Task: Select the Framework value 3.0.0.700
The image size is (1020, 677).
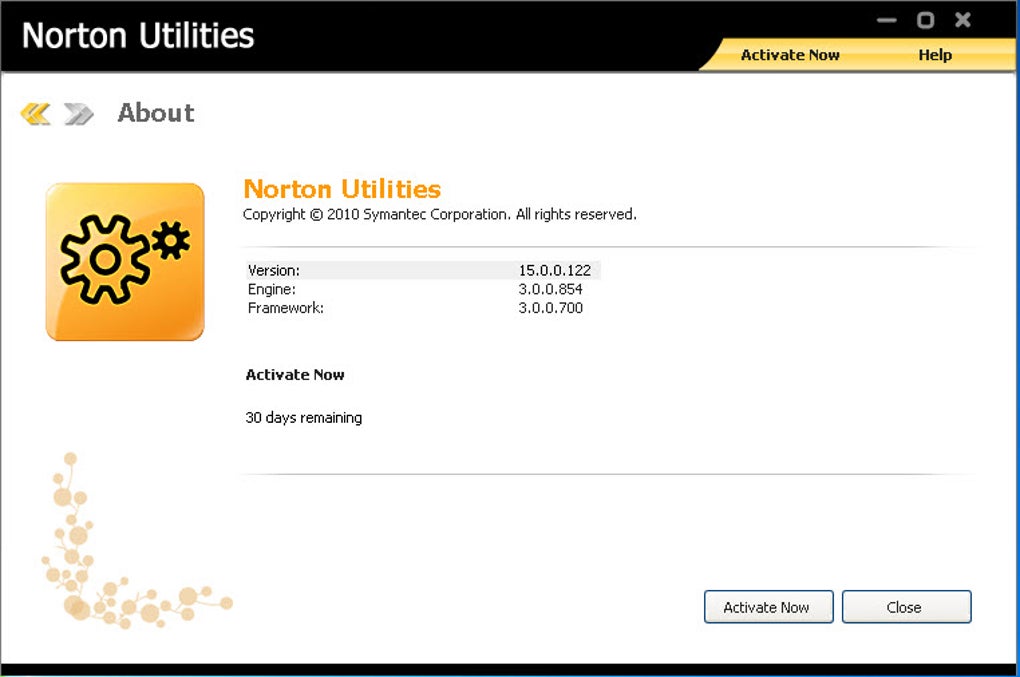Action: point(550,308)
